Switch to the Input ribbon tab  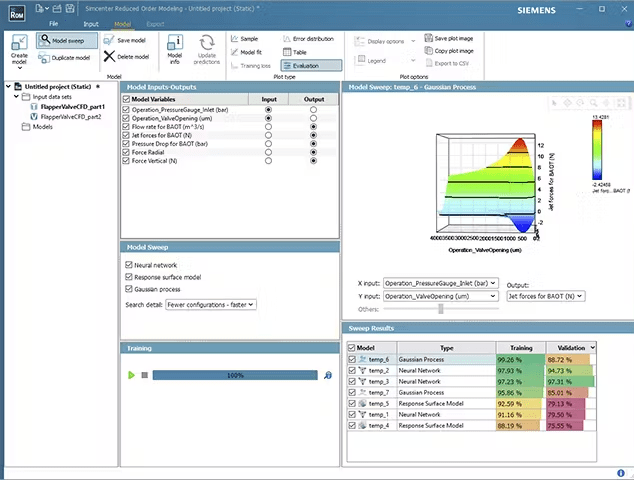click(x=91, y=22)
